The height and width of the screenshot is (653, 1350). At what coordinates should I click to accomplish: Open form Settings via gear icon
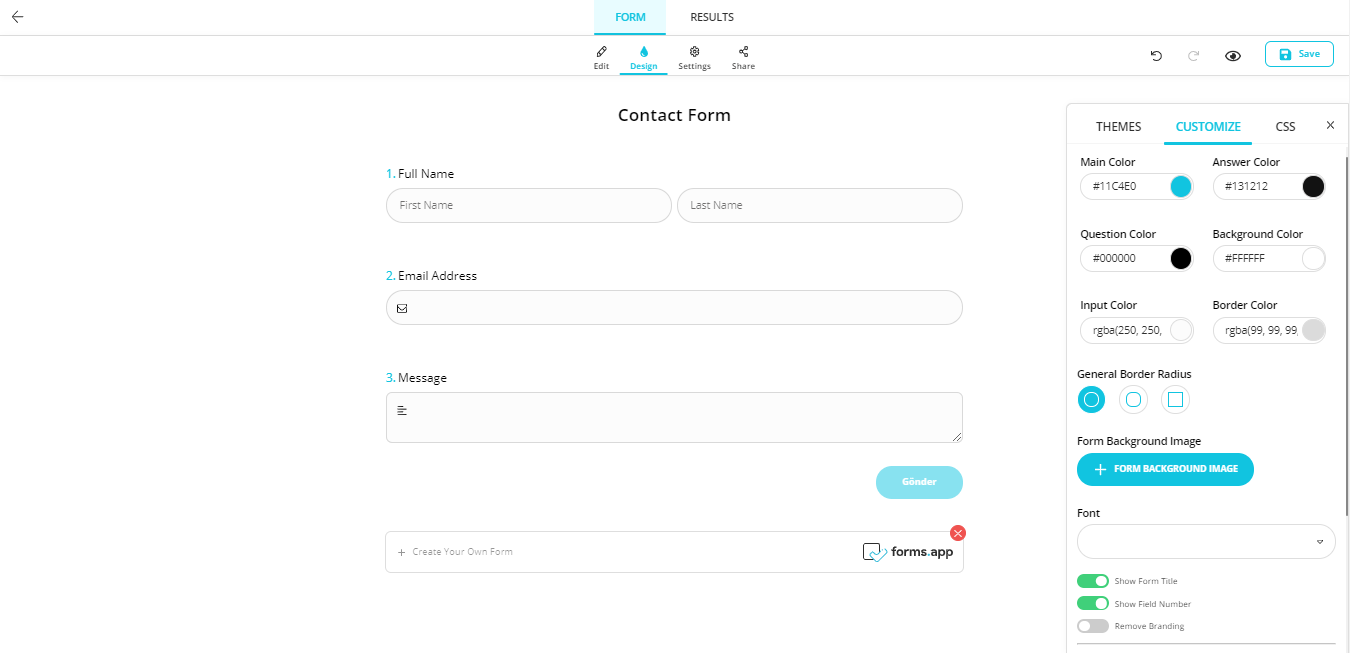(x=694, y=55)
